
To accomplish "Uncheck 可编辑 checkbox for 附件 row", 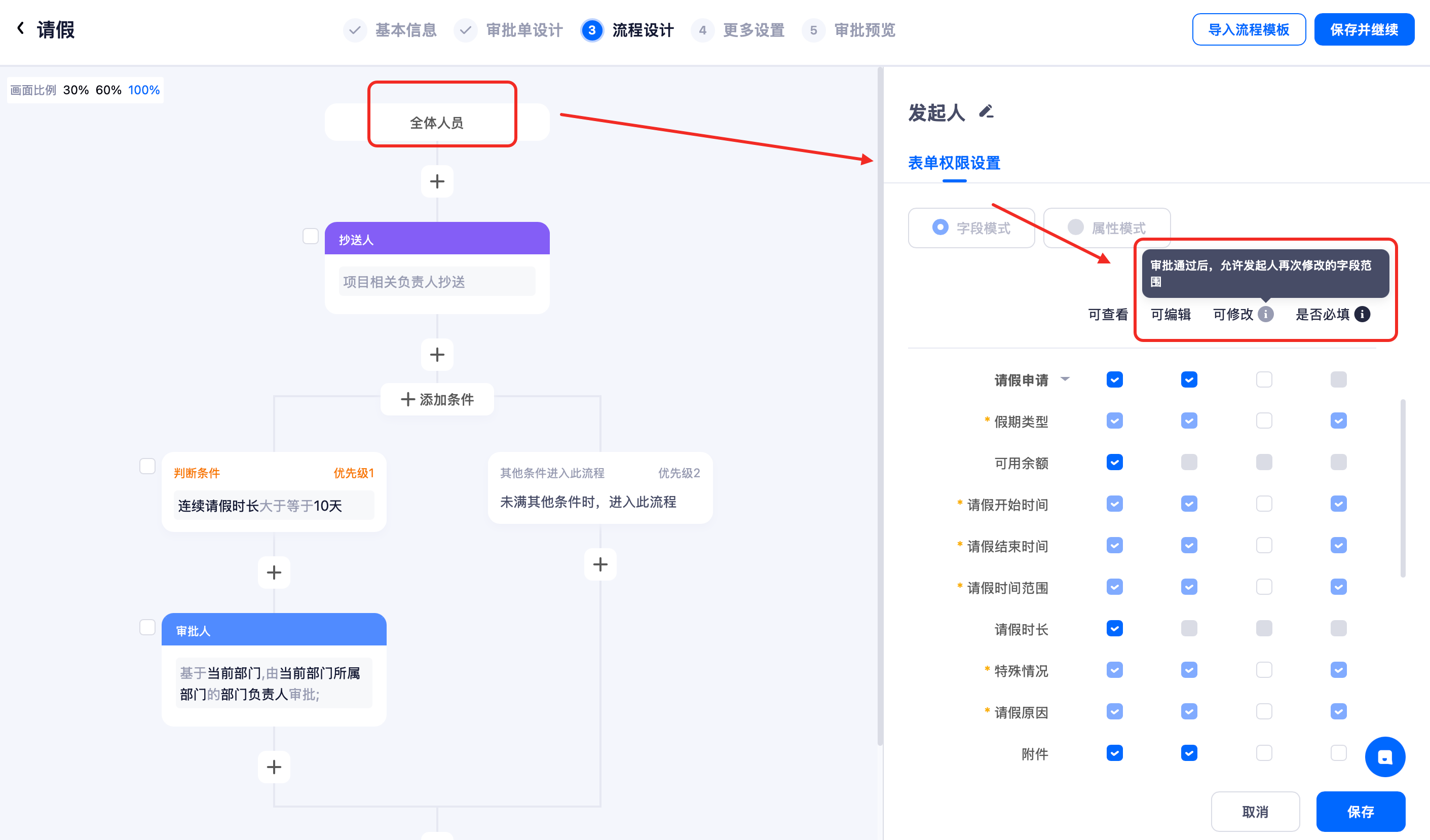I will pos(1189,753).
